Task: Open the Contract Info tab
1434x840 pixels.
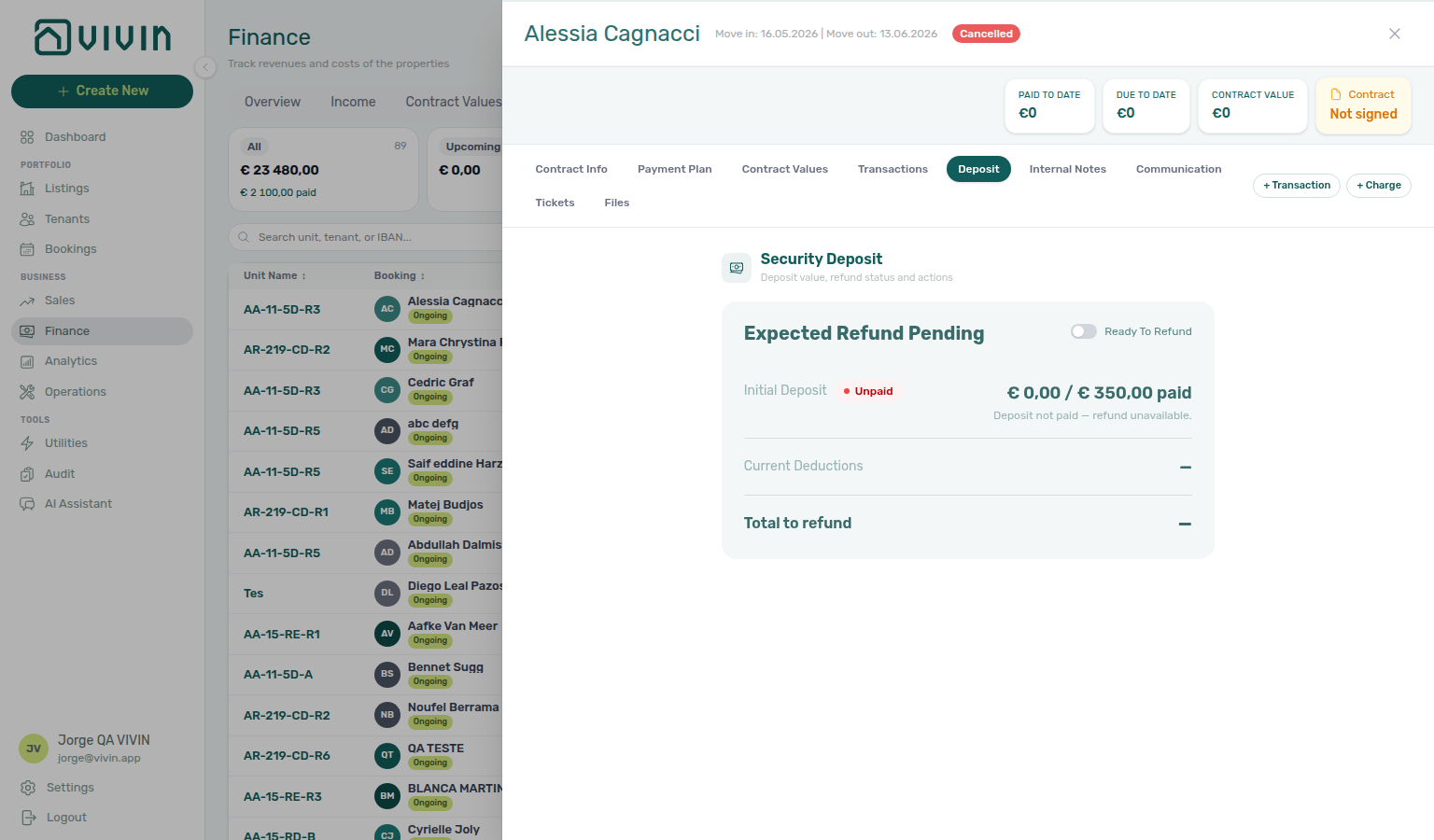Action: pos(571,169)
